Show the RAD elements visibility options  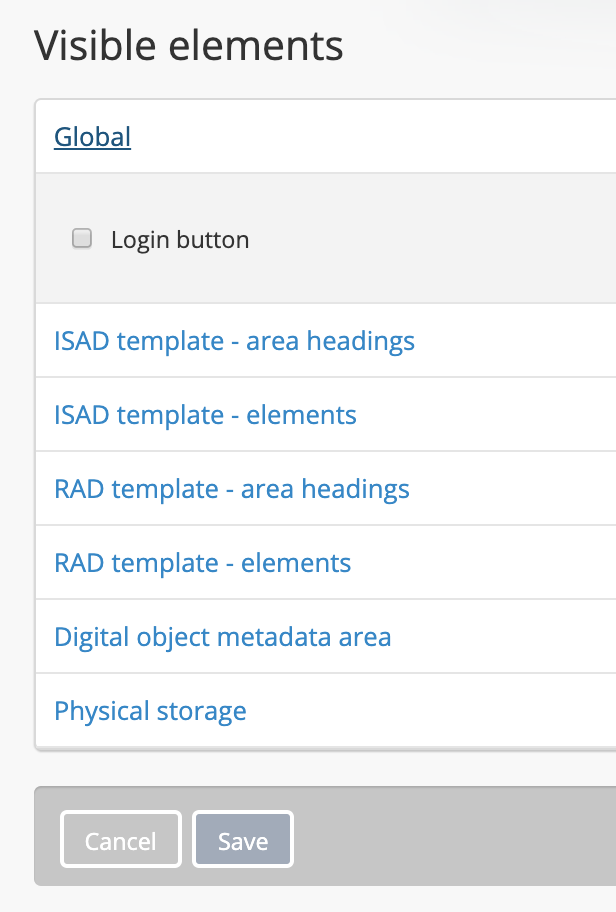point(203,563)
